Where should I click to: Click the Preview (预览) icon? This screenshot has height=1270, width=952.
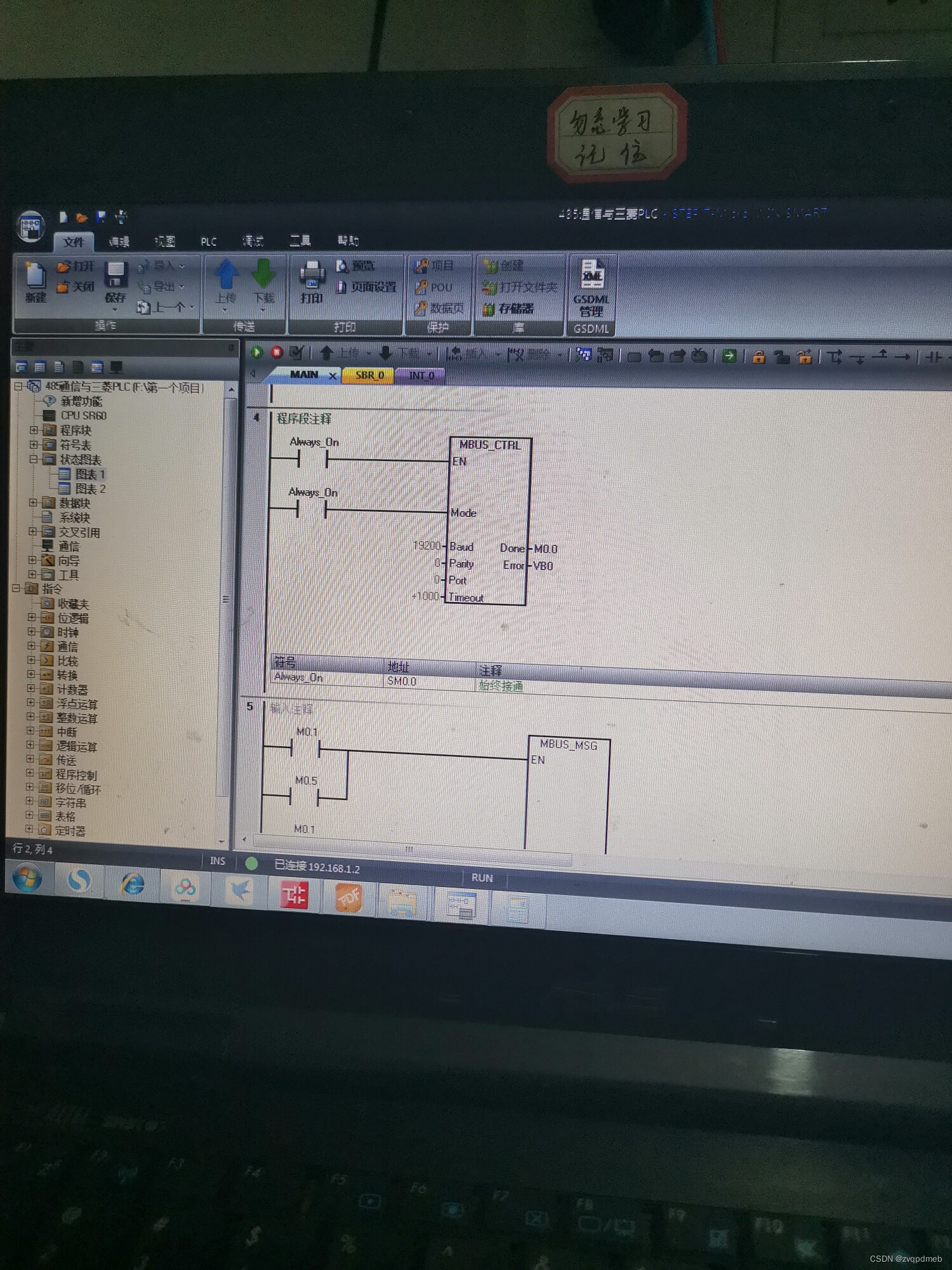coord(356,266)
